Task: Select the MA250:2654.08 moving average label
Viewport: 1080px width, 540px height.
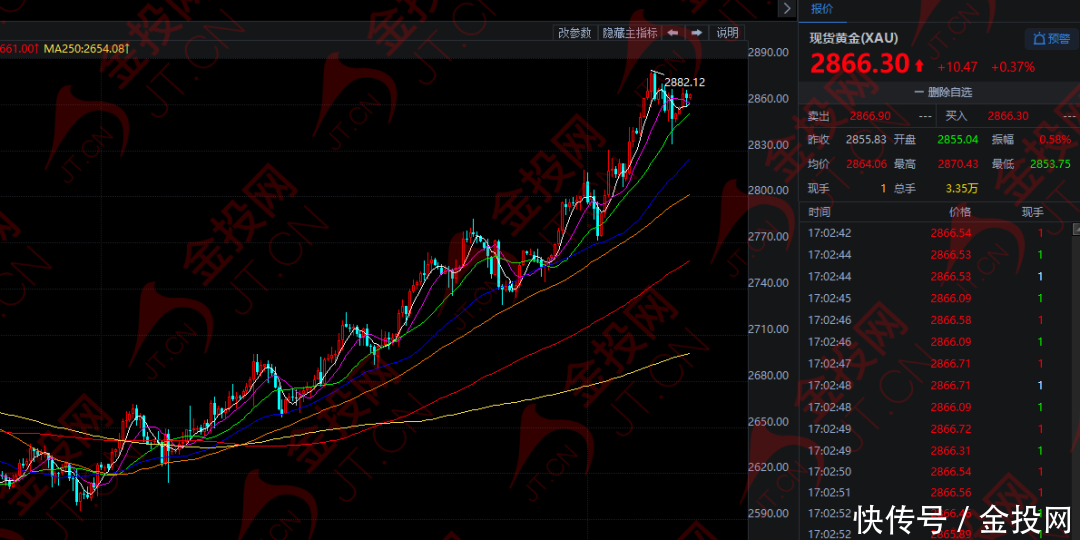Action: (87, 48)
